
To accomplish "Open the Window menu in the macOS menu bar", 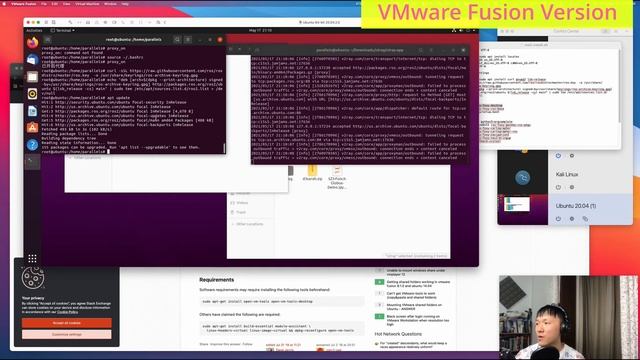I will coord(110,4).
